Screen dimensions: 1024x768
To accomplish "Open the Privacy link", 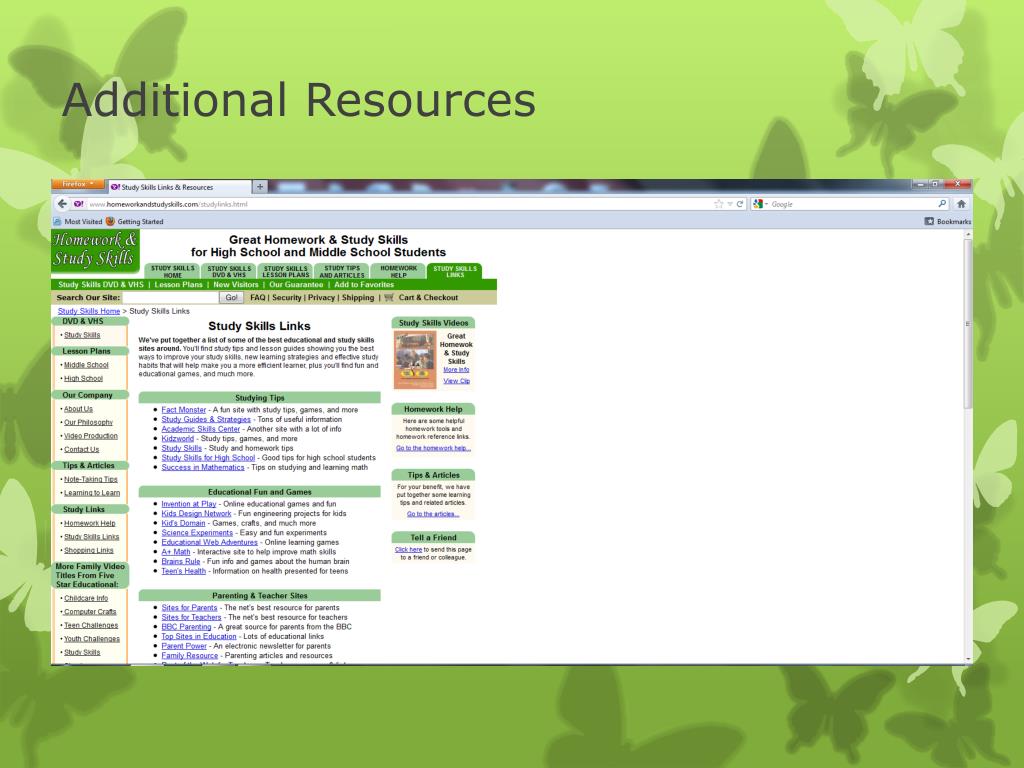I will [x=321, y=297].
